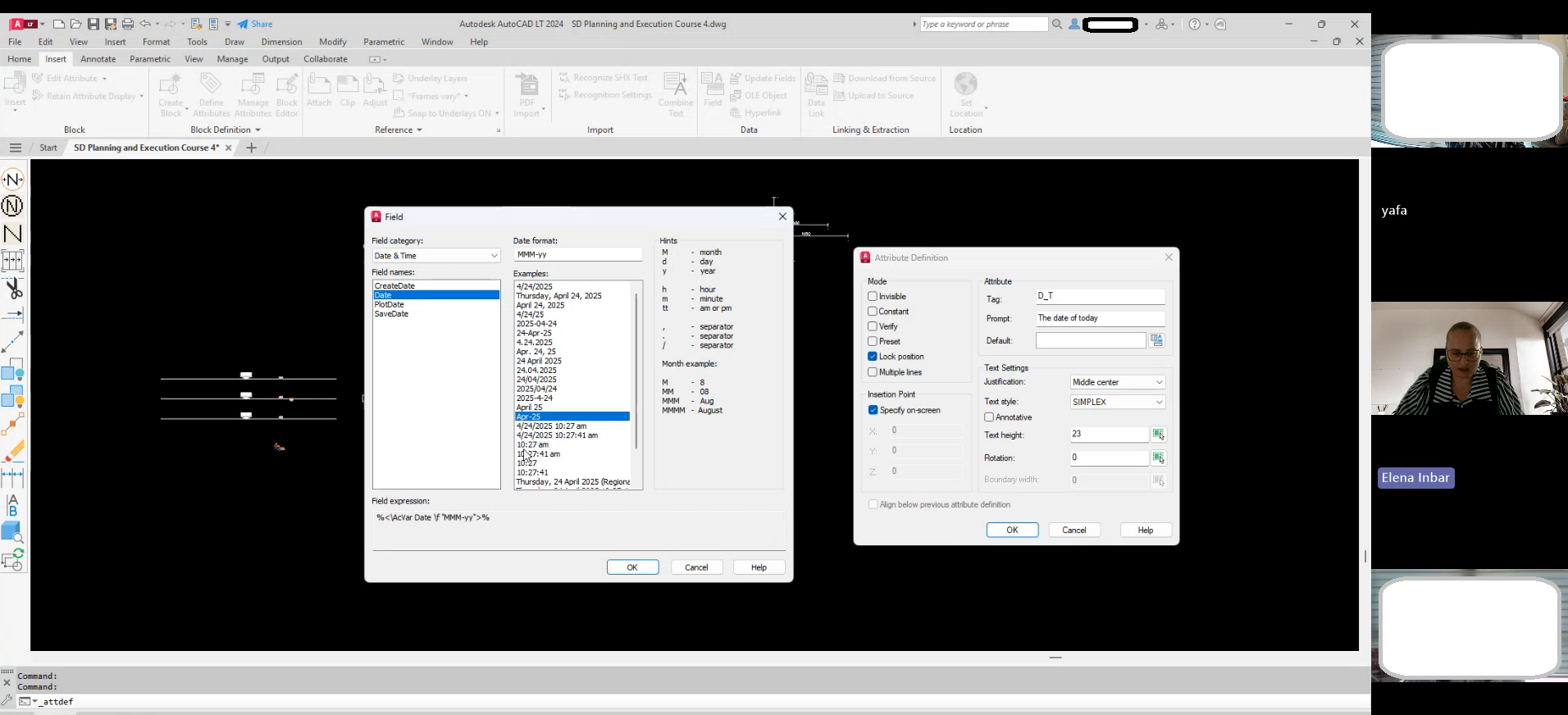Toggle Specify on-screen insertion point checkbox
This screenshot has width=1568, height=715.
pyautogui.click(x=873, y=410)
